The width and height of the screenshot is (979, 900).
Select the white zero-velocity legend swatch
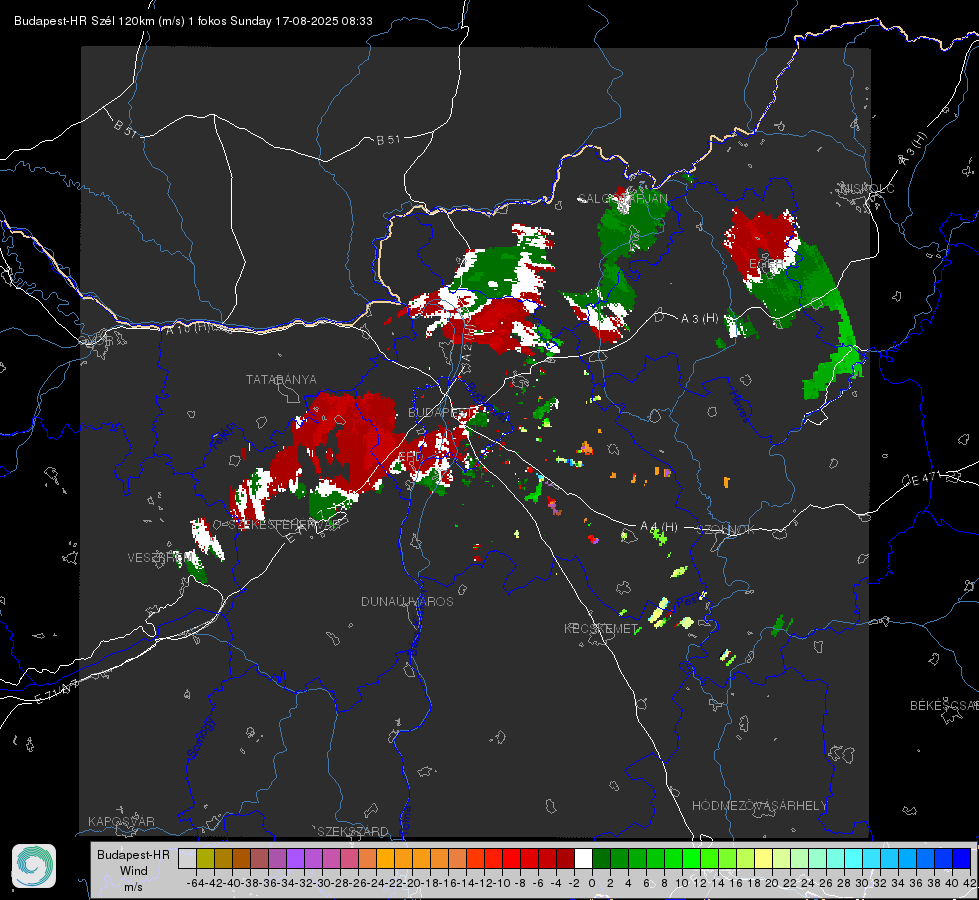[583, 858]
